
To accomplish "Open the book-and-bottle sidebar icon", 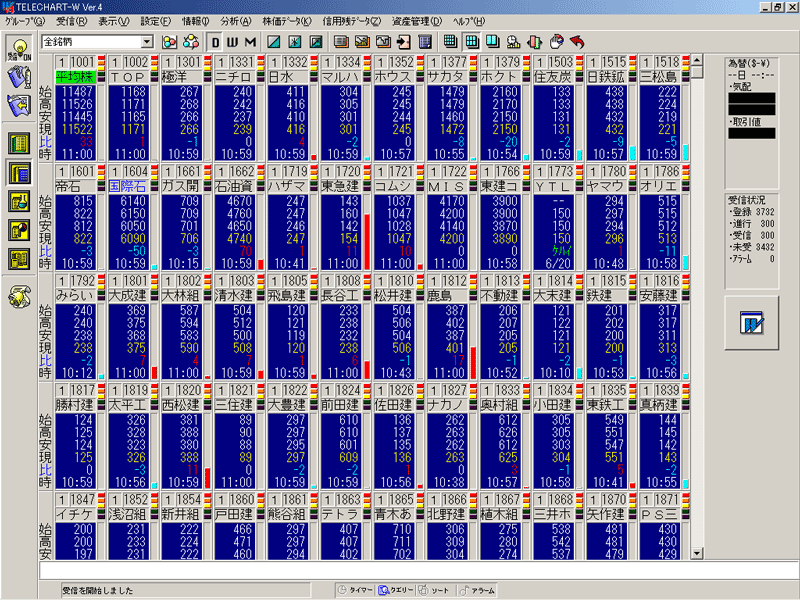I will click(x=19, y=77).
